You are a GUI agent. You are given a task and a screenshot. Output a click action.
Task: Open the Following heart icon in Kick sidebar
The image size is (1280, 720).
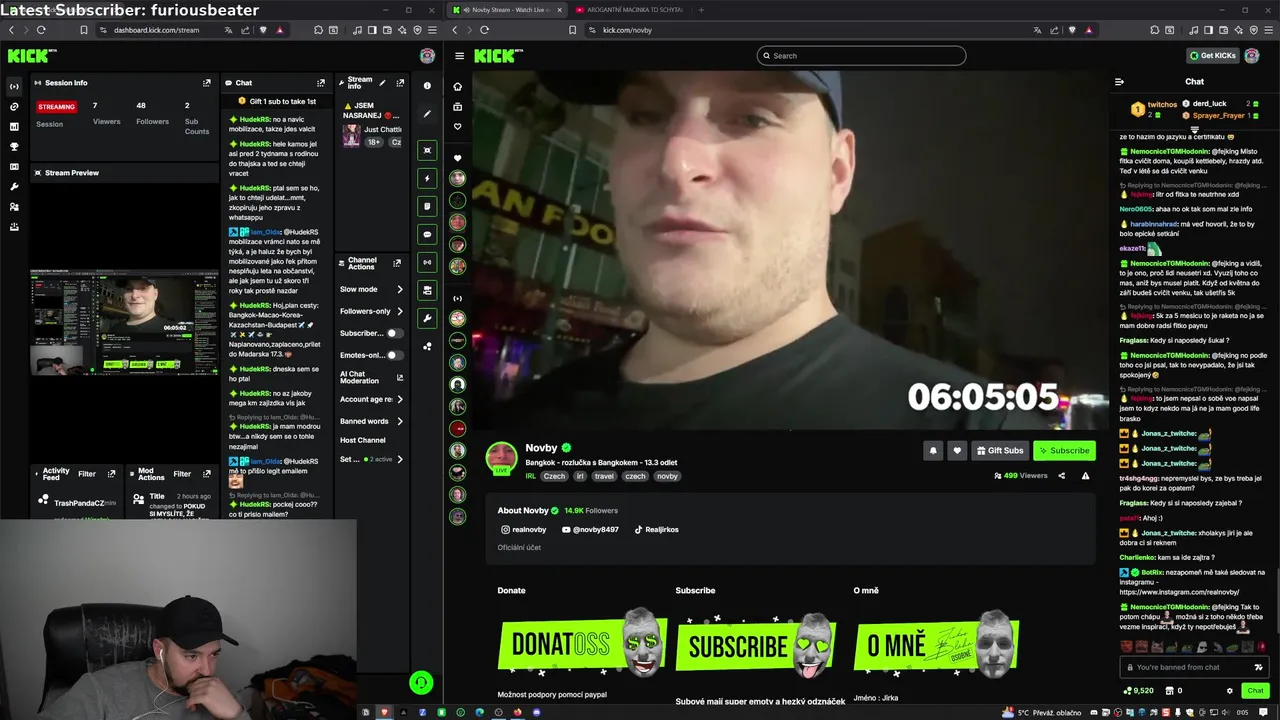(x=458, y=127)
